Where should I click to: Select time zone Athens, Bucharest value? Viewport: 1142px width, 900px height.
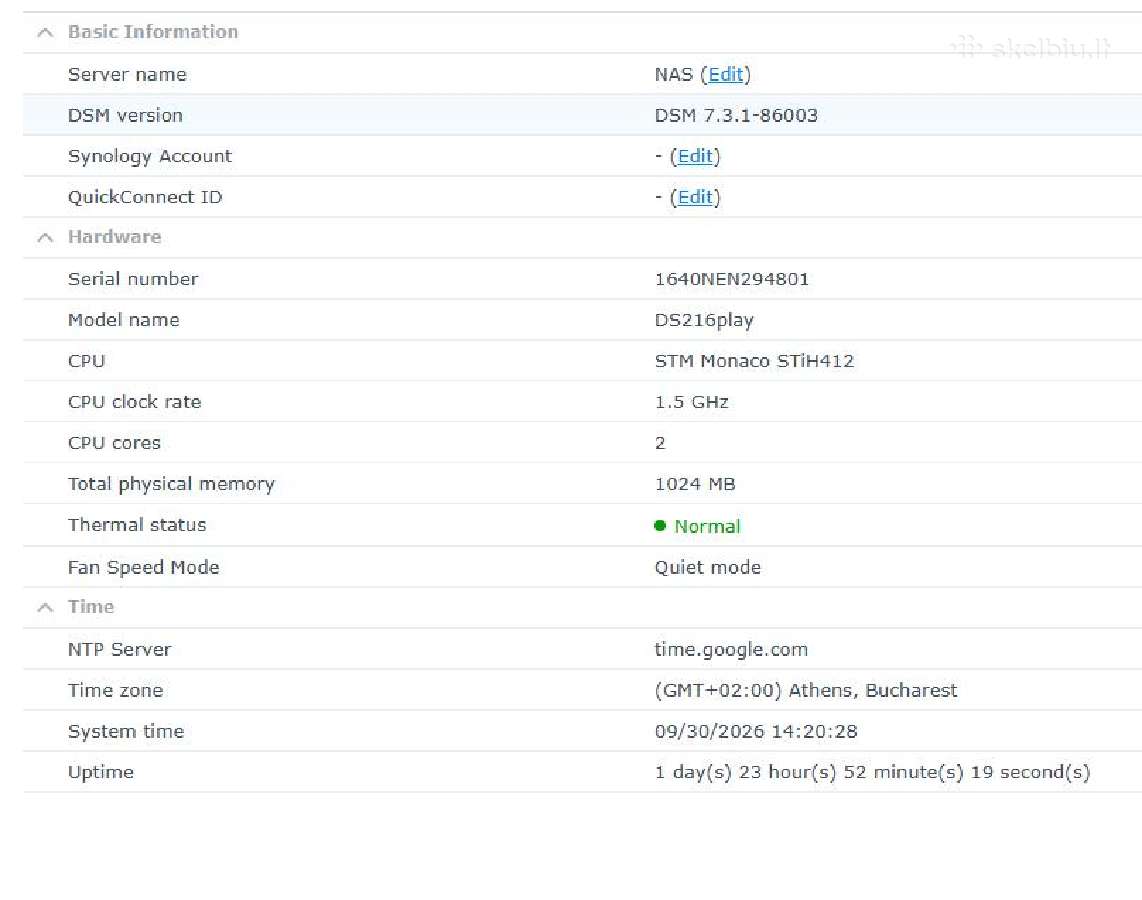pos(806,690)
